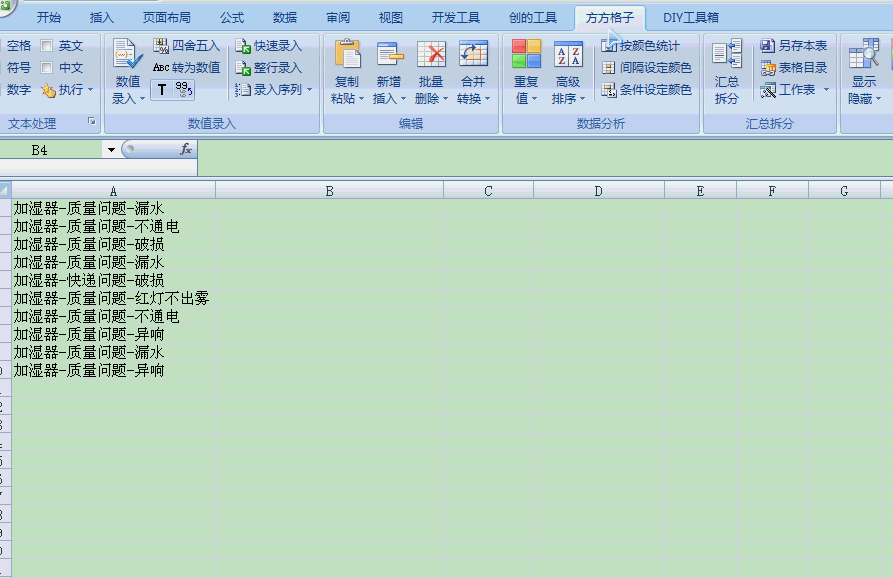
Task: Click the 间隔设定颜色 button
Action: point(647,68)
